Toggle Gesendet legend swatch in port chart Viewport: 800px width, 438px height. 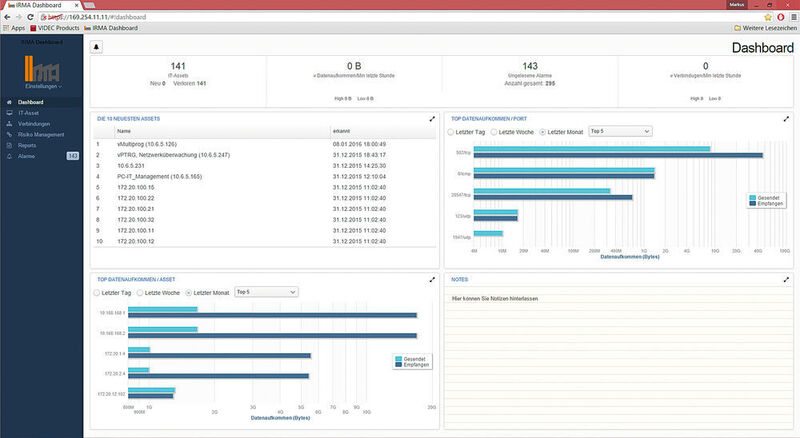point(752,198)
